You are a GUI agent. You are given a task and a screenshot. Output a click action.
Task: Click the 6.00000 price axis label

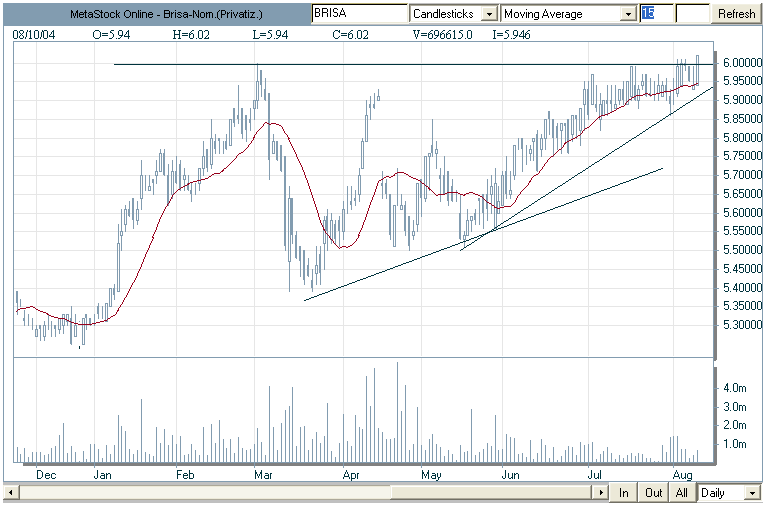point(743,63)
